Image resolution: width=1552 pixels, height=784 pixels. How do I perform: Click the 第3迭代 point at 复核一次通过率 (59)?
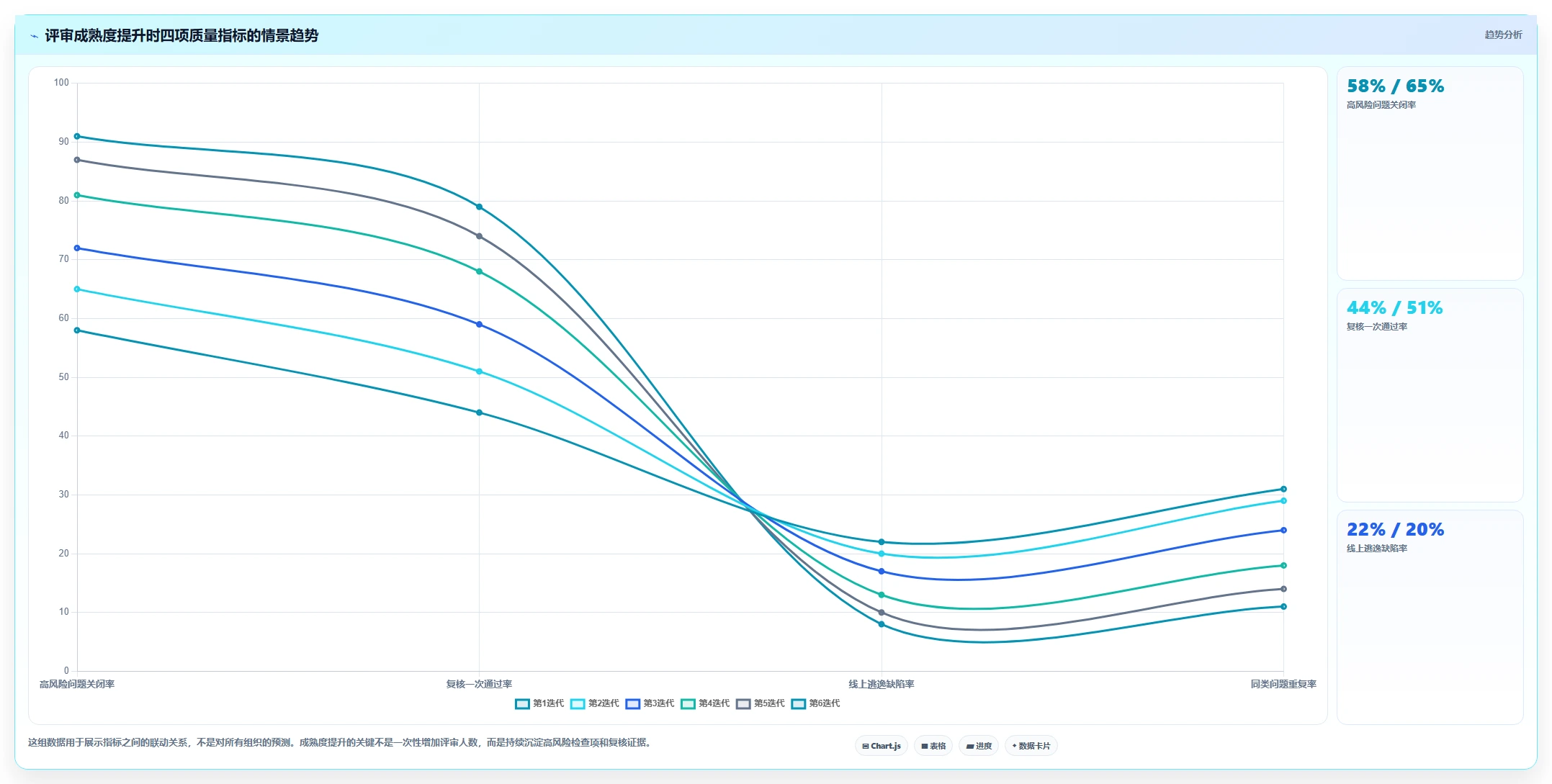479,325
